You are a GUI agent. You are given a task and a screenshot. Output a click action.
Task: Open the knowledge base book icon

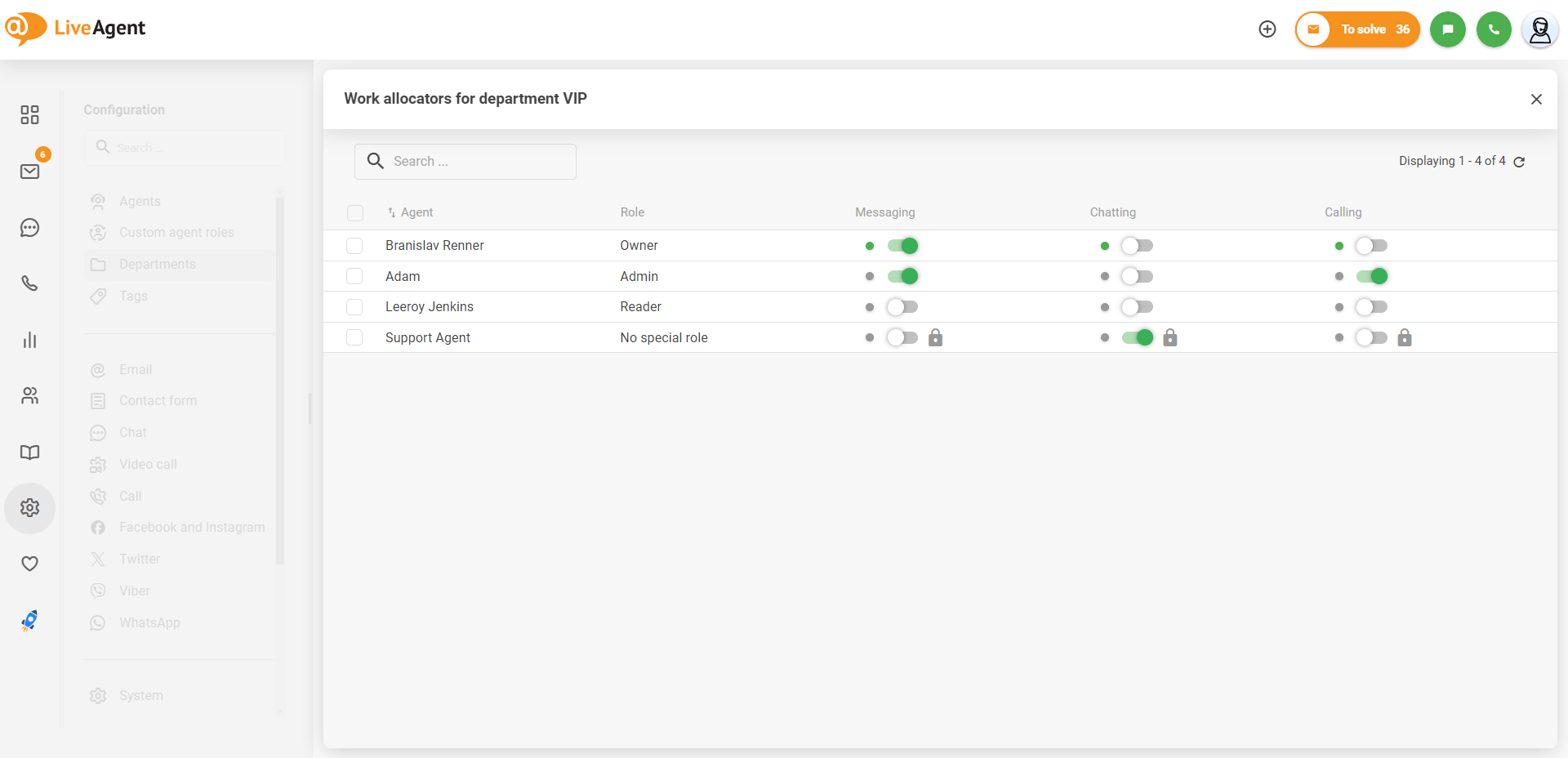point(30,453)
